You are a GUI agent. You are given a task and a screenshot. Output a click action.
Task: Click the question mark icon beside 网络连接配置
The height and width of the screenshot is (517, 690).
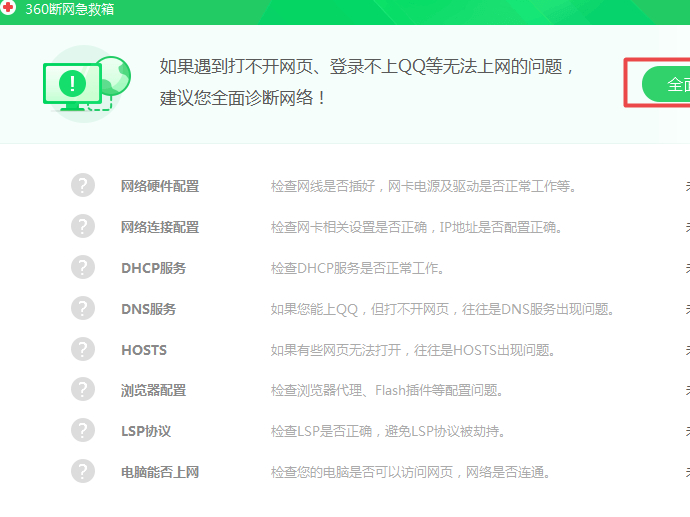coord(83,226)
